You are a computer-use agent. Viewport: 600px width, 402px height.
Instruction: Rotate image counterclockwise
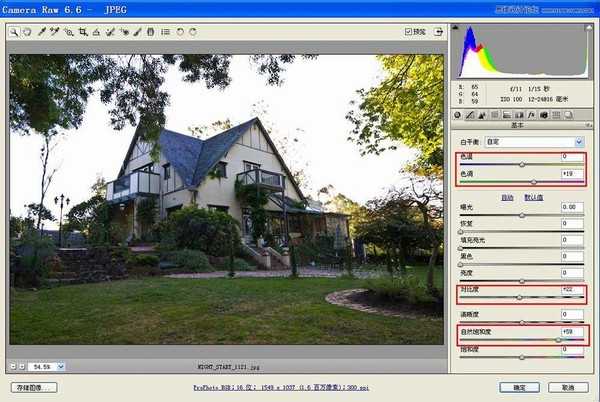coord(179,32)
